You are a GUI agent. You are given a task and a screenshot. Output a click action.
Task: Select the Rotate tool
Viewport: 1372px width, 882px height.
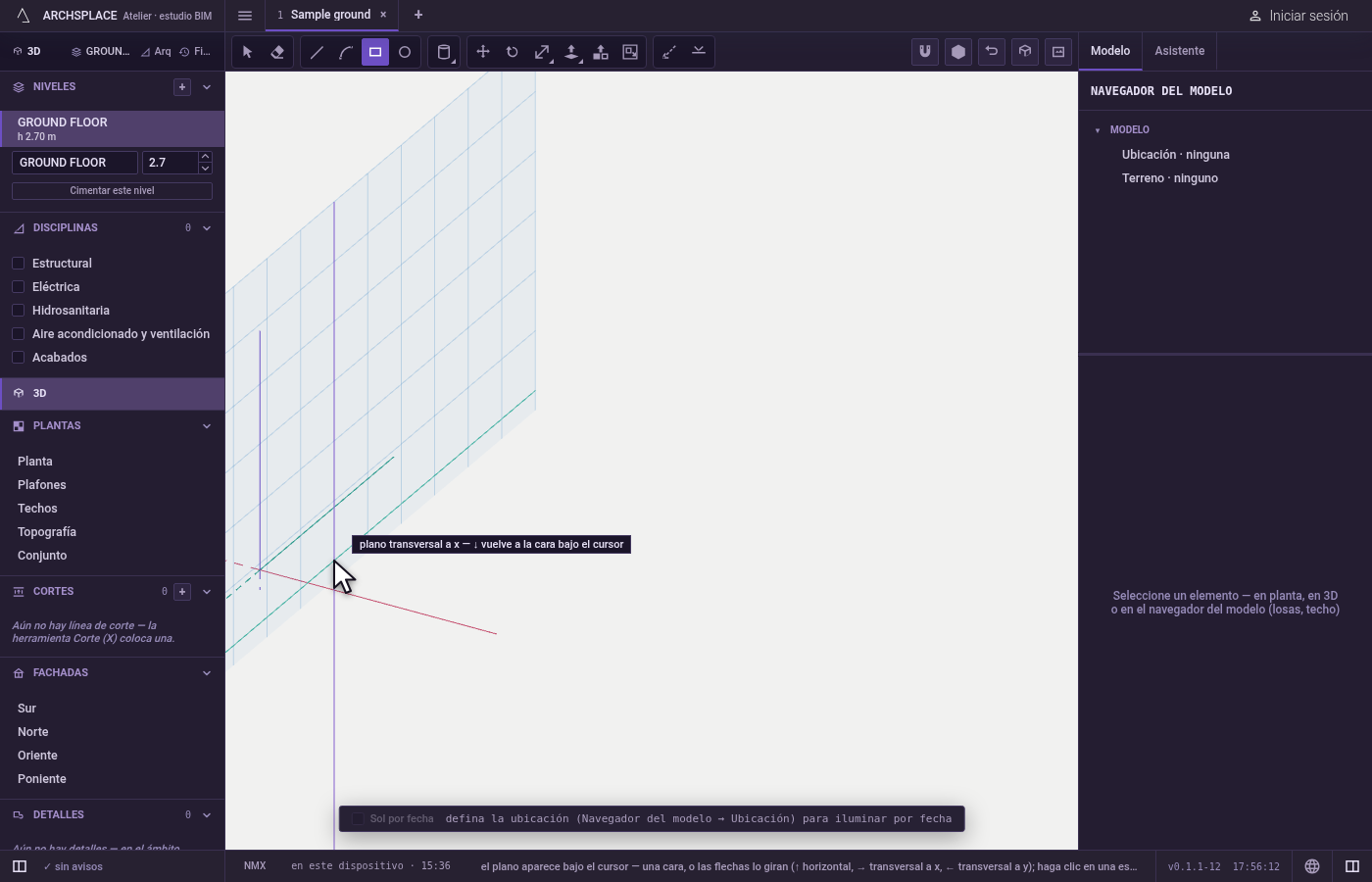(x=513, y=52)
